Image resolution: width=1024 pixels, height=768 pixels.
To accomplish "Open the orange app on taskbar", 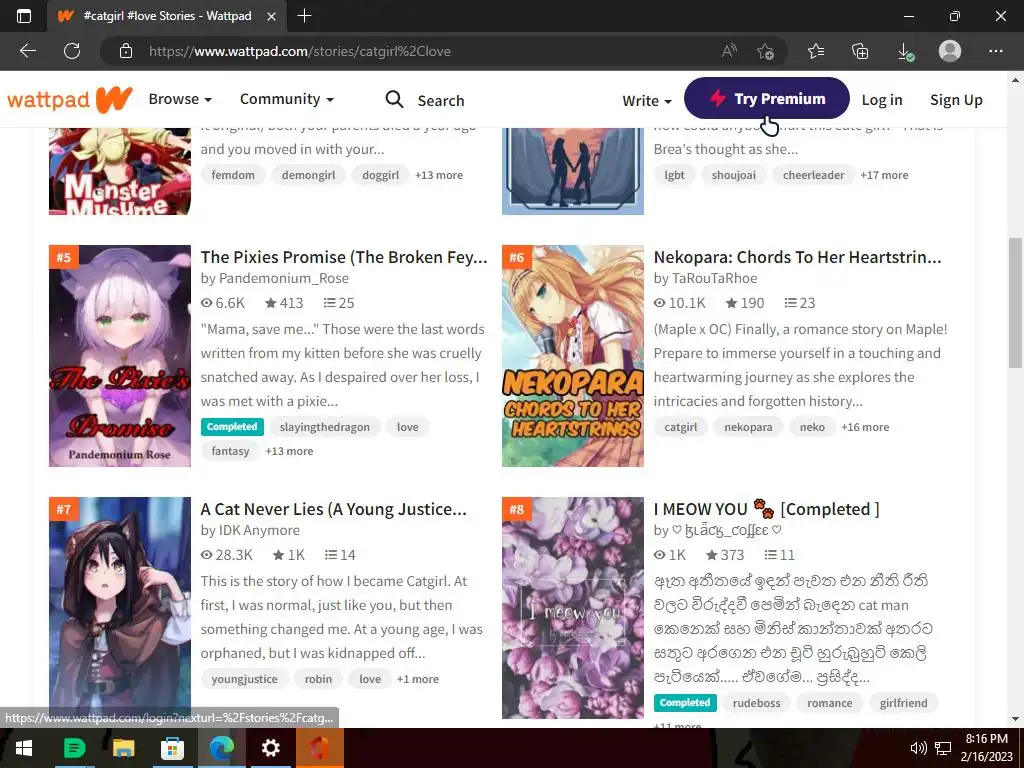I will tap(319, 748).
